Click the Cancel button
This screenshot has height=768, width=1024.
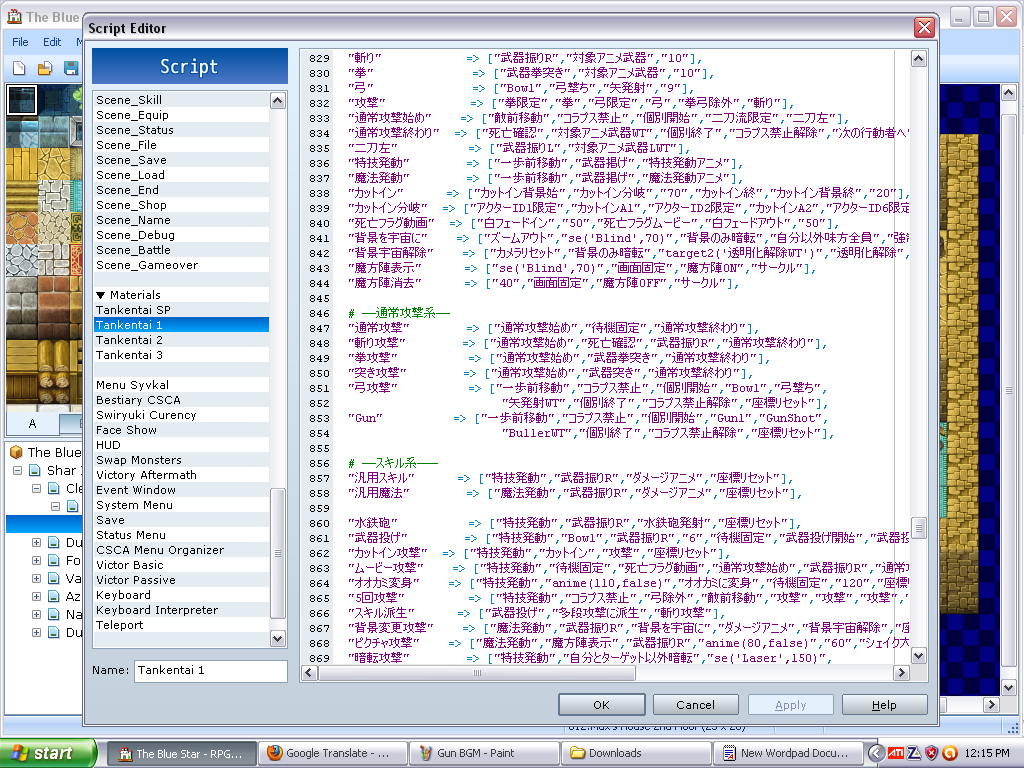[695, 705]
